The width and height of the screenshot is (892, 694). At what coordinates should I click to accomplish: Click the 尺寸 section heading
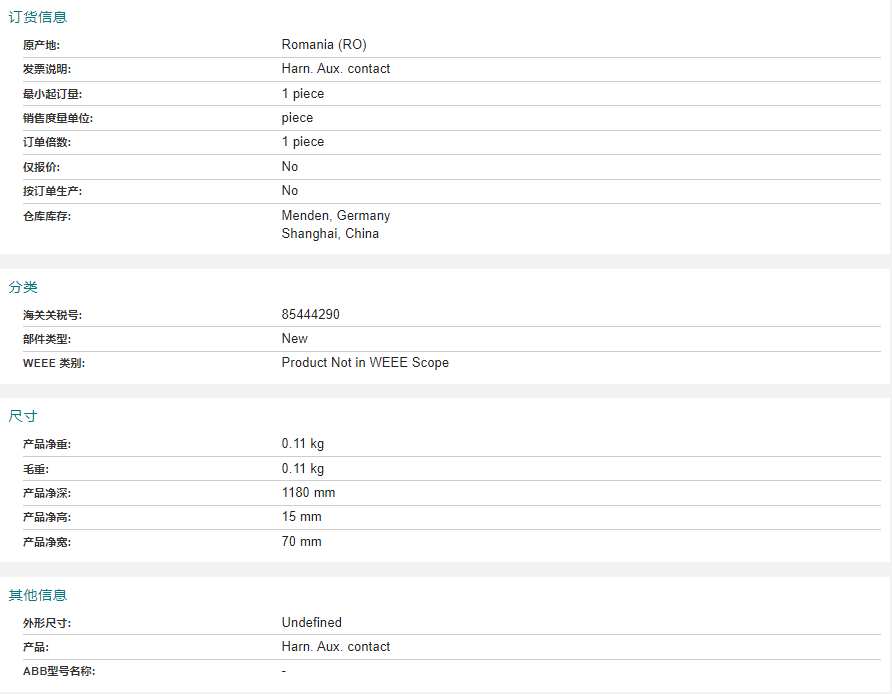click(x=23, y=416)
